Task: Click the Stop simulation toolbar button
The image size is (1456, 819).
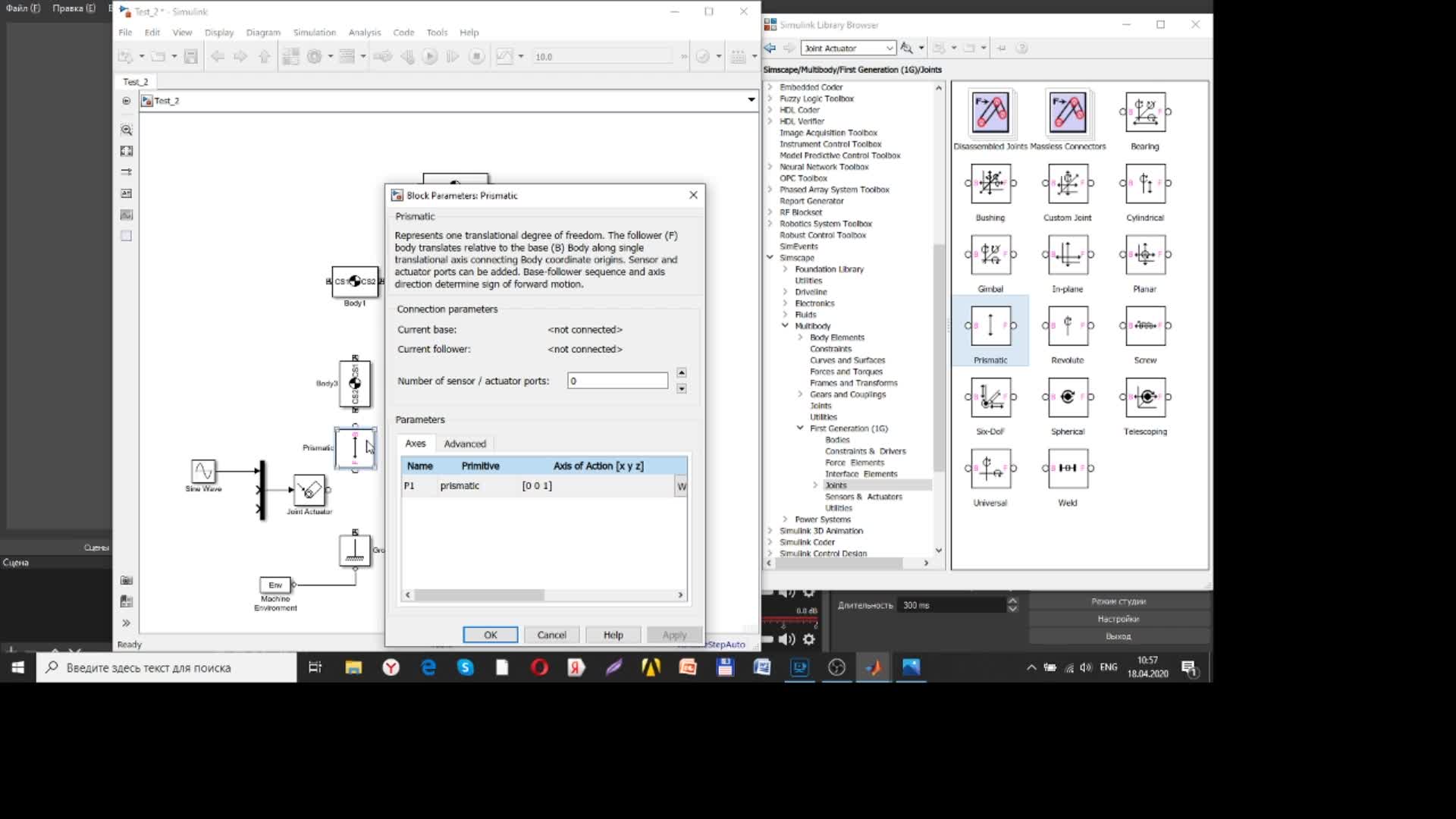Action: tap(476, 56)
